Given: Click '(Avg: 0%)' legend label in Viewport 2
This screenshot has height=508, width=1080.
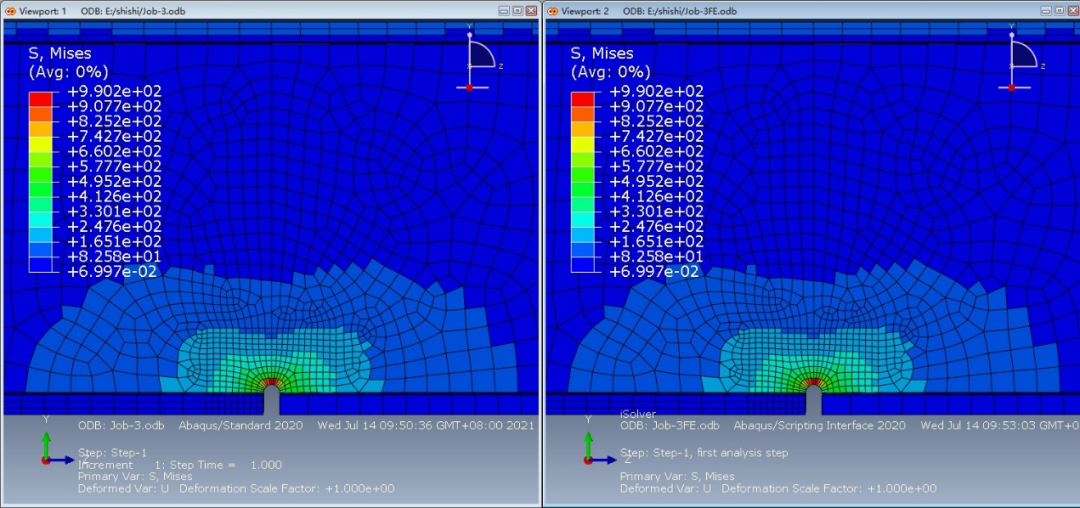Looking at the screenshot, I should [610, 72].
